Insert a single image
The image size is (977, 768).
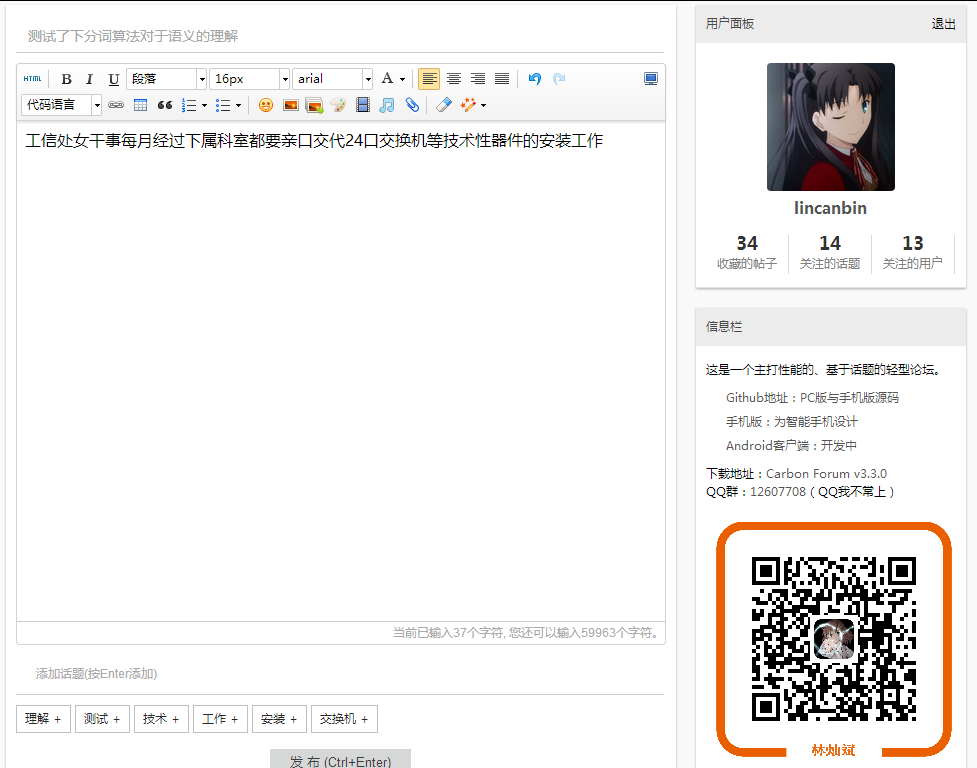290,105
